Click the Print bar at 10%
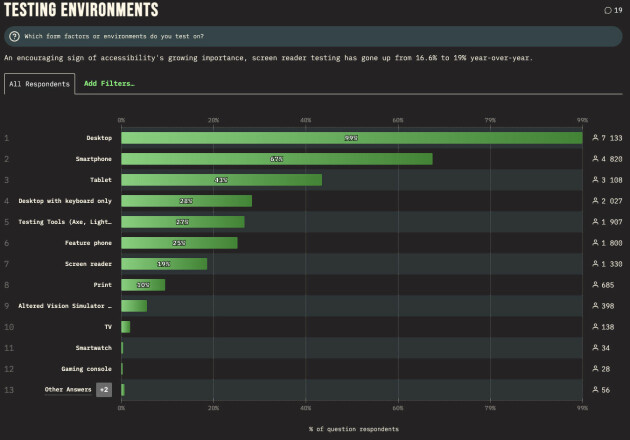 coord(143,285)
